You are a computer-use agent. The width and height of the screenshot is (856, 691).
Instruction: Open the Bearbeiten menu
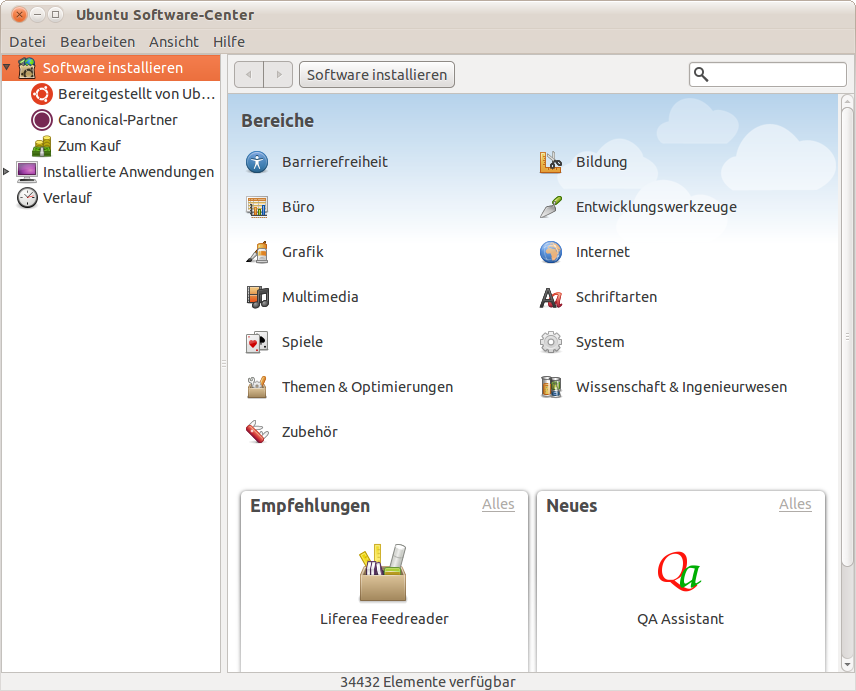98,42
